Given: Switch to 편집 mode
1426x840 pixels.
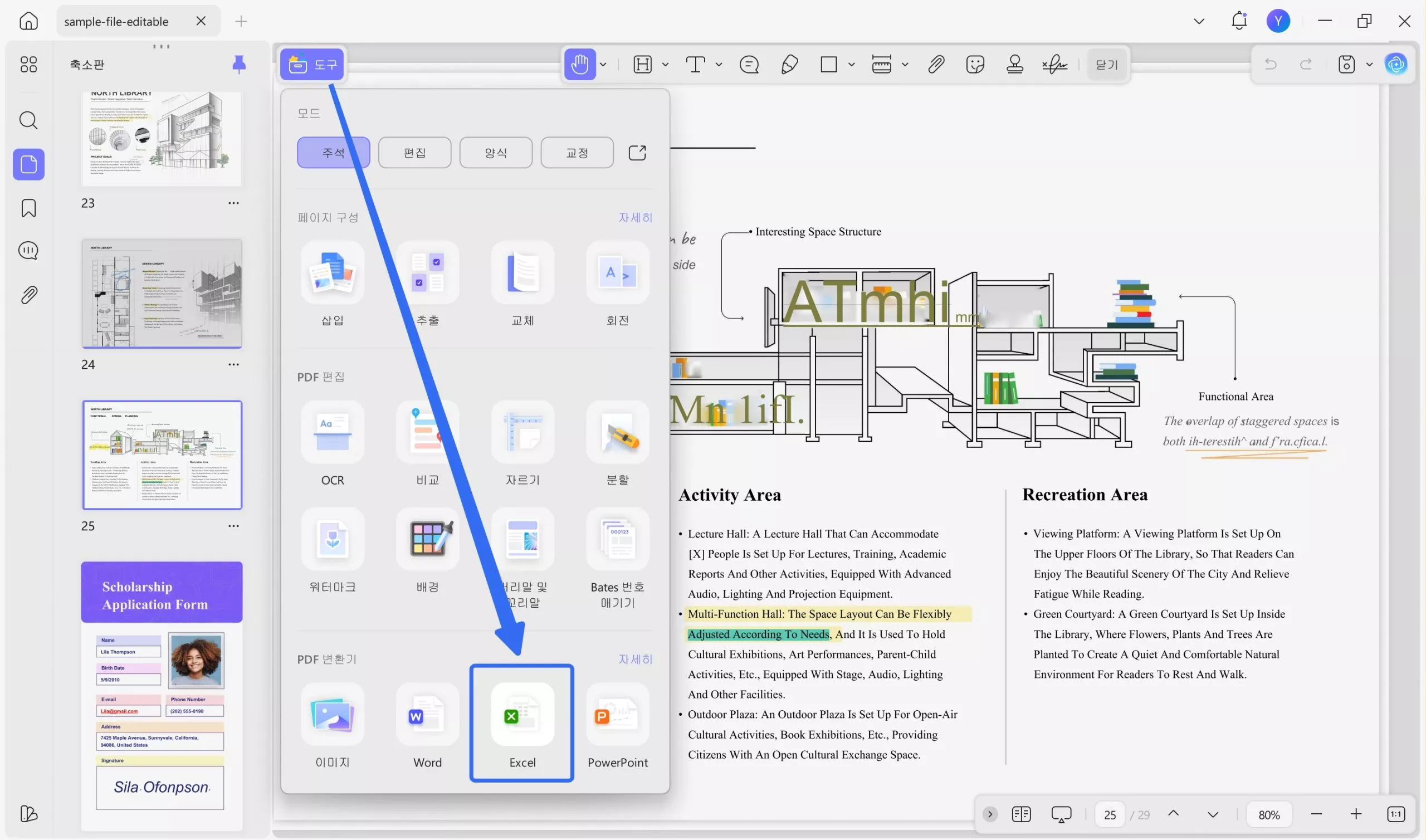Looking at the screenshot, I should pyautogui.click(x=414, y=152).
